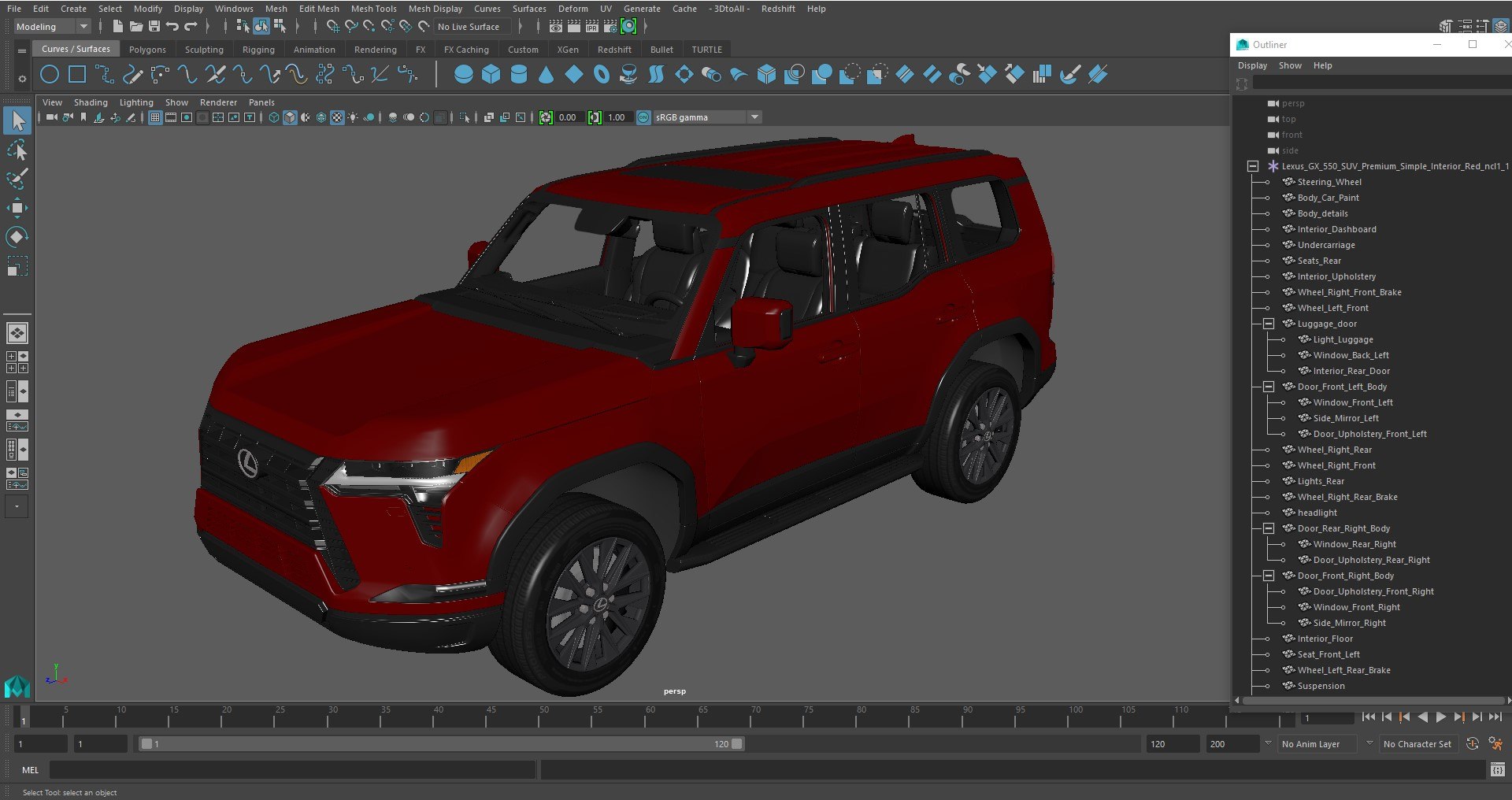This screenshot has width=1512, height=800.
Task: Open the No Anim Layer dropdown
Action: click(1318, 744)
